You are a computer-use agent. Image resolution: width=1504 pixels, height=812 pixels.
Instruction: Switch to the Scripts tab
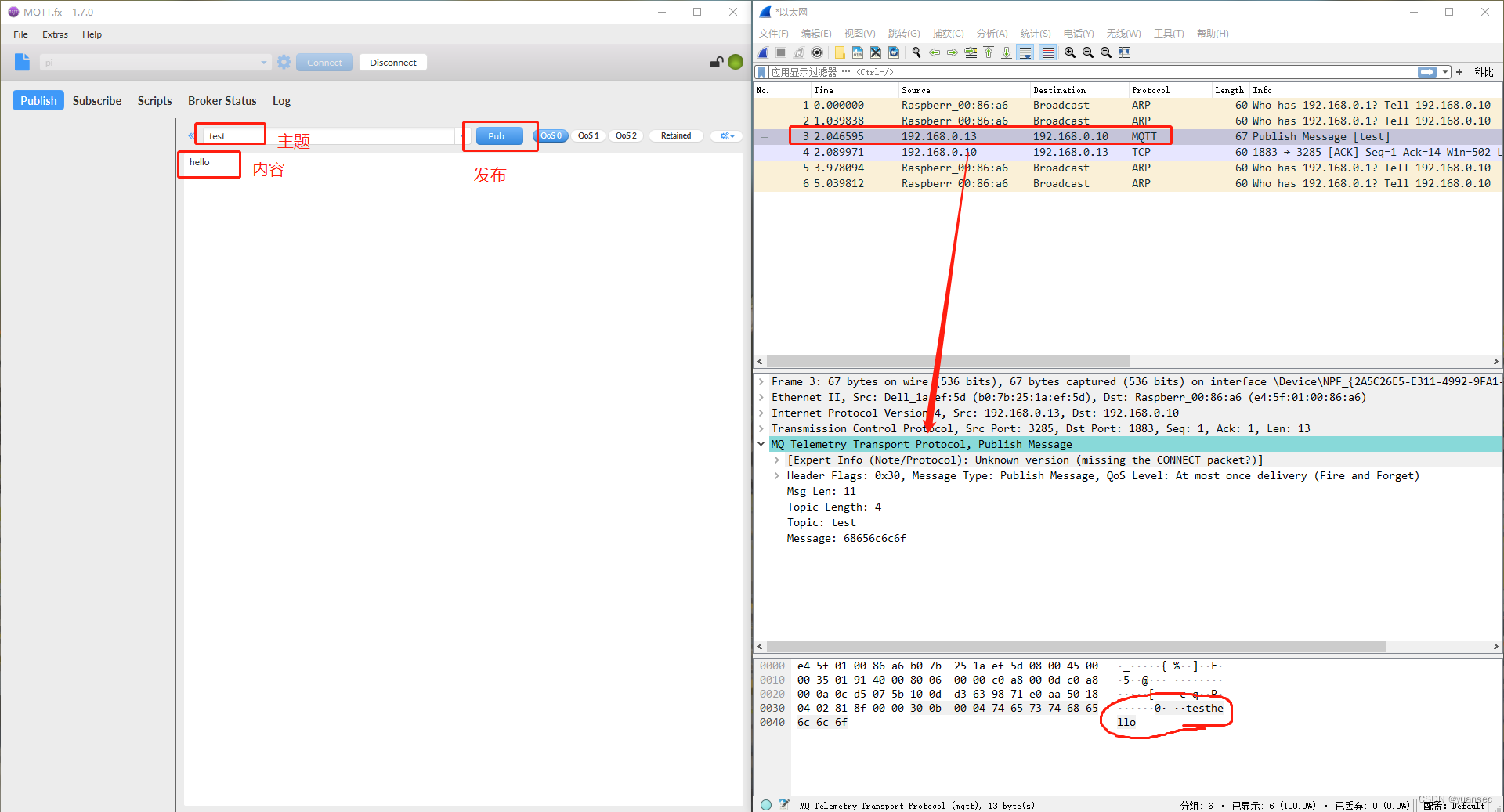154,100
